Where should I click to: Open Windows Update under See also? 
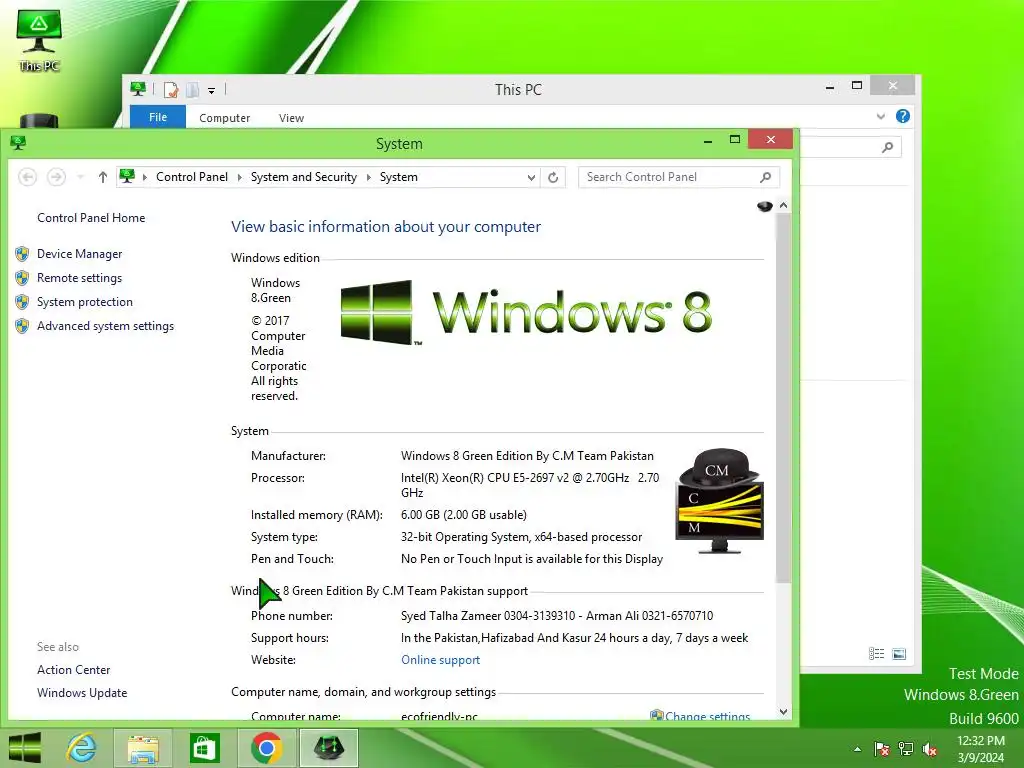coord(82,693)
